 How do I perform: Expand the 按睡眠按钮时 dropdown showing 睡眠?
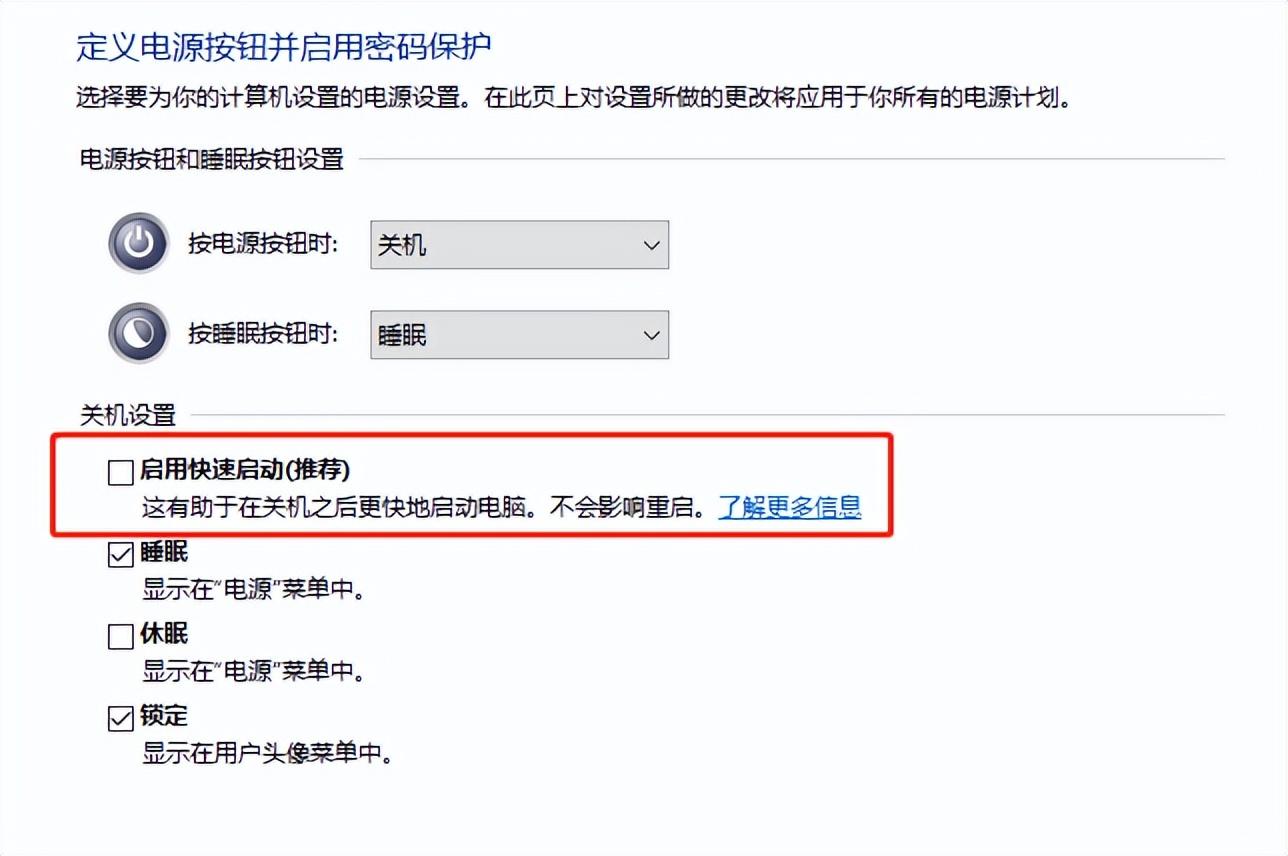pyautogui.click(x=519, y=336)
